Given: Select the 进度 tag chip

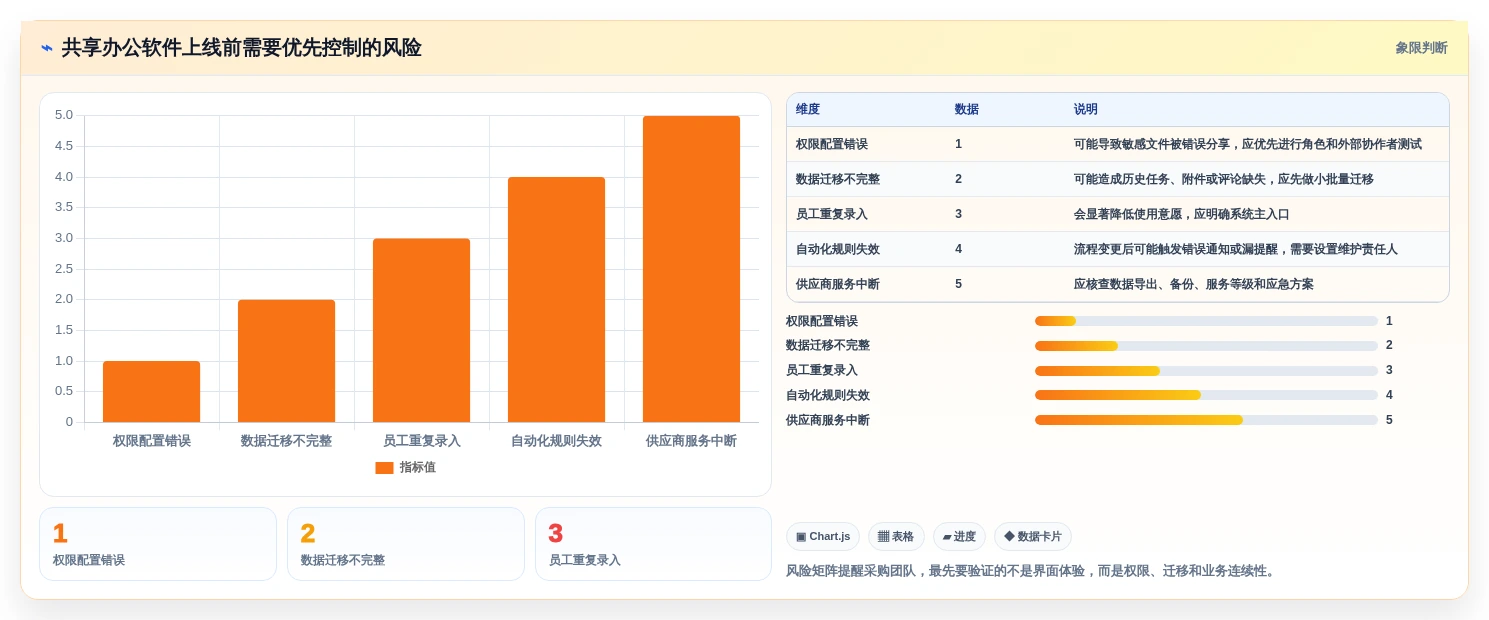Looking at the screenshot, I should [x=959, y=537].
